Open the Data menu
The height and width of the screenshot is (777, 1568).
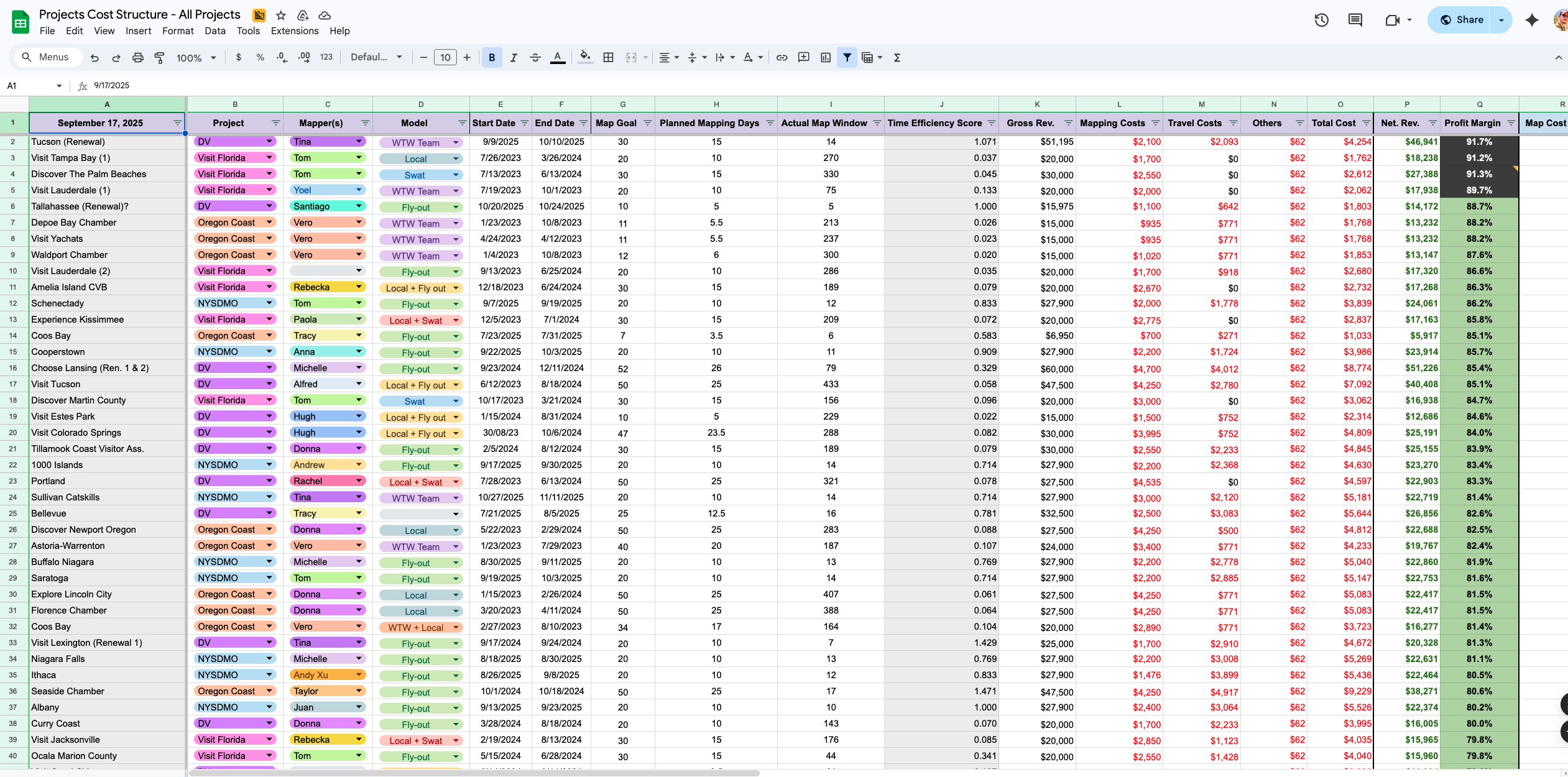(x=214, y=30)
